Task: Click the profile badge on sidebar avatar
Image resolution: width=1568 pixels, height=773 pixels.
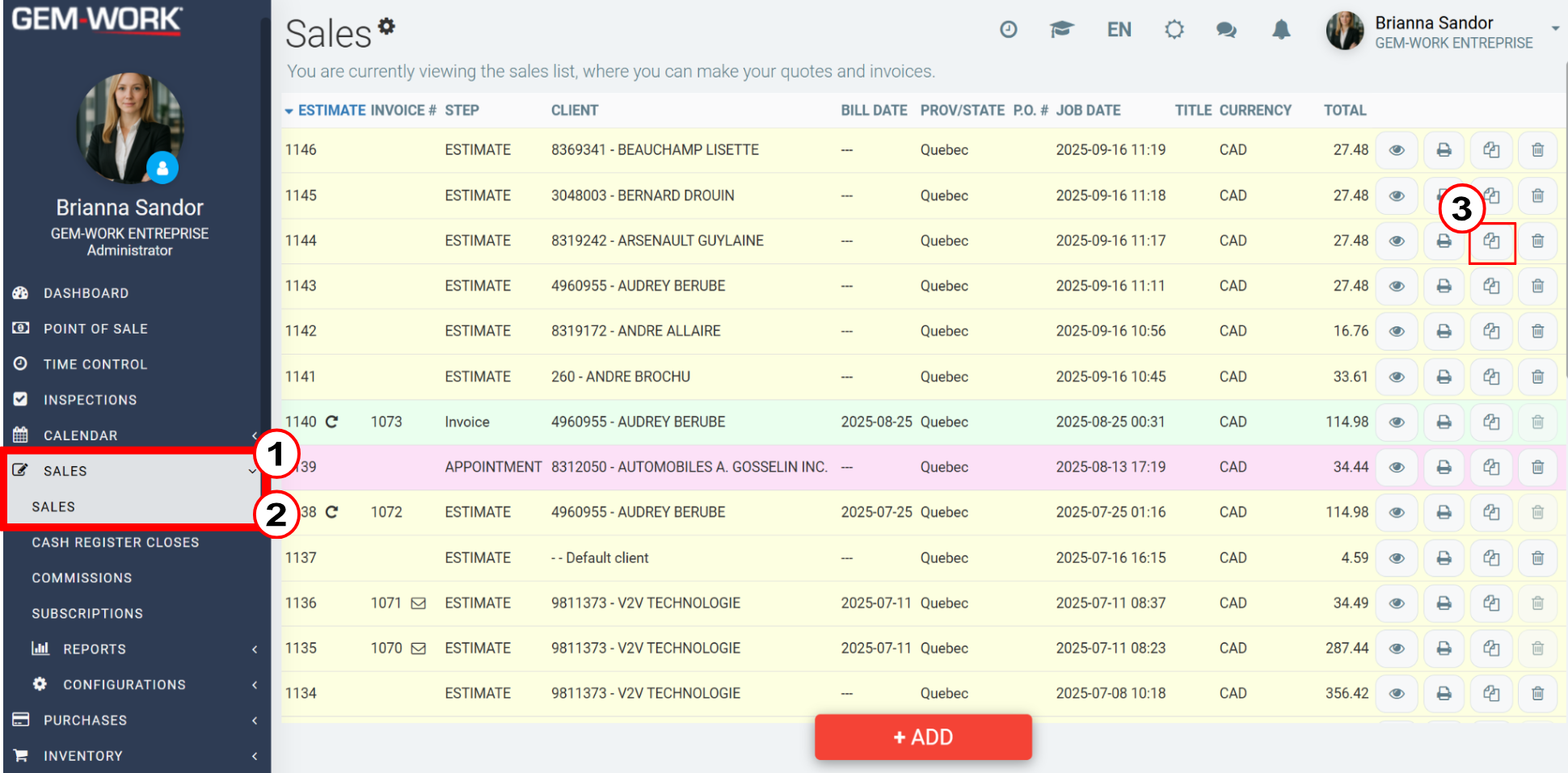Action: [162, 168]
